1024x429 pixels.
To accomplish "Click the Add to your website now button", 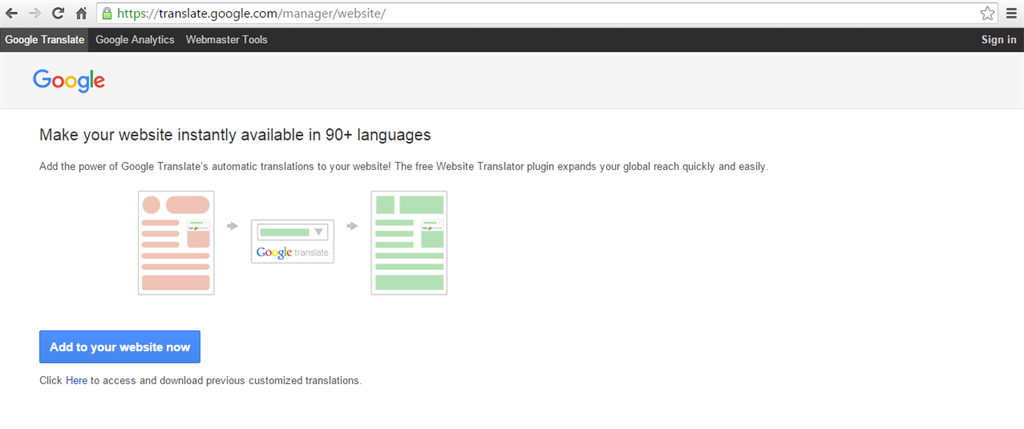I will pos(120,347).
